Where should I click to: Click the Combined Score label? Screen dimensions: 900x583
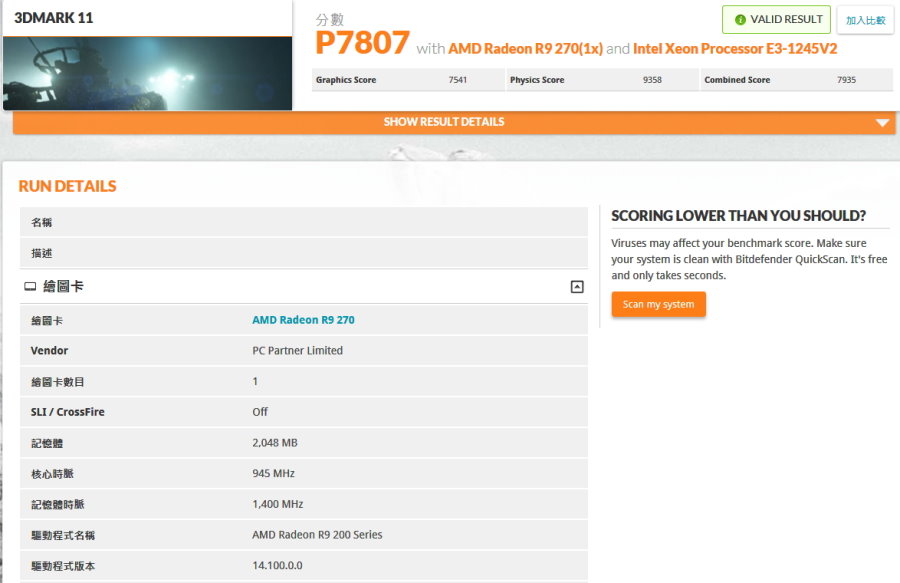point(737,80)
